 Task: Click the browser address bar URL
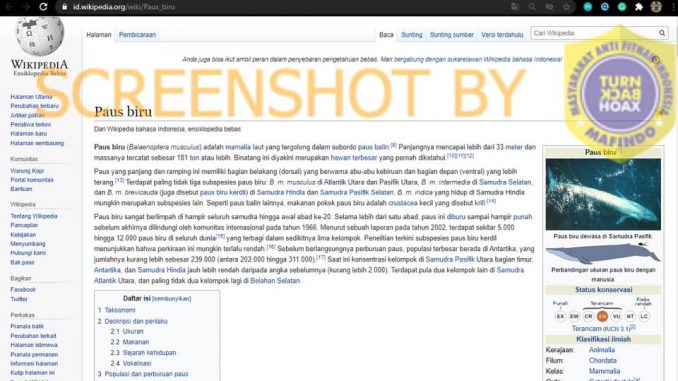(124, 7)
